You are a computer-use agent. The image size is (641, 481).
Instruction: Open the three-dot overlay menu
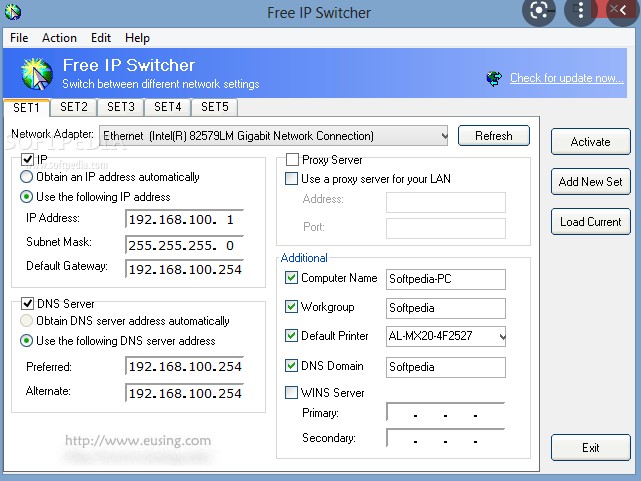point(580,11)
